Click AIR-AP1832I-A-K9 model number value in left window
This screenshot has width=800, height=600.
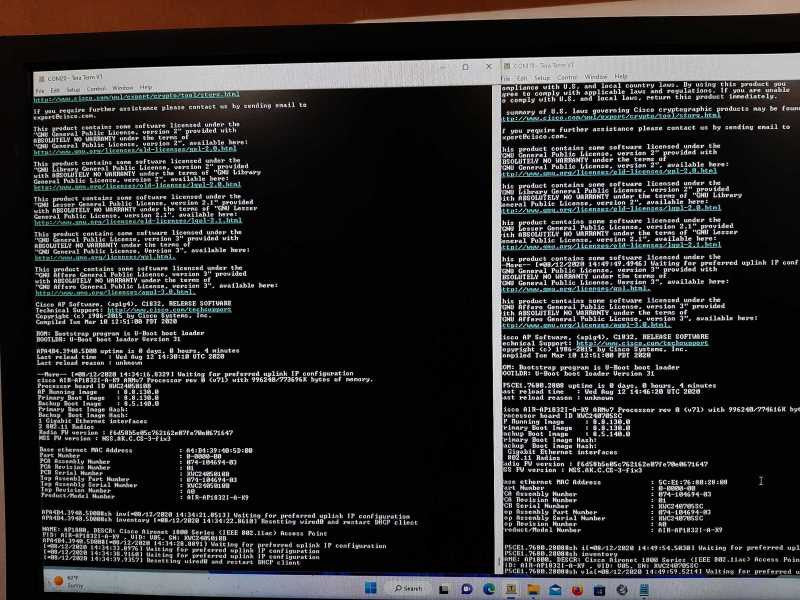tap(218, 497)
